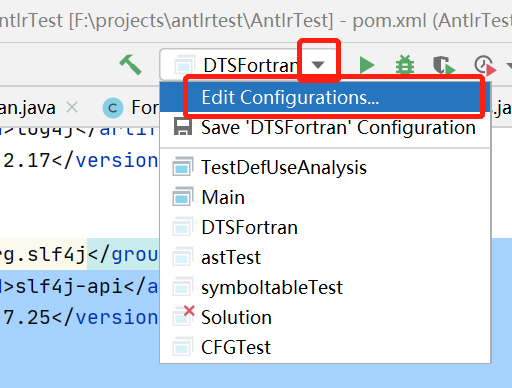Select Save 'DTSFortran' Configuration entry

pos(325,128)
